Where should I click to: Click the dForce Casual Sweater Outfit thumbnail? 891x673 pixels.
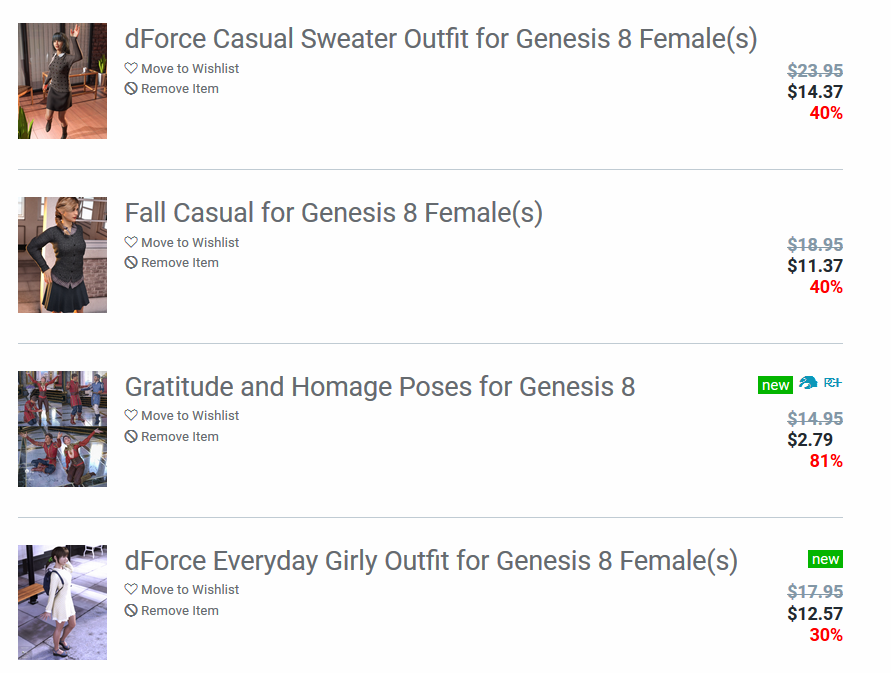point(62,81)
